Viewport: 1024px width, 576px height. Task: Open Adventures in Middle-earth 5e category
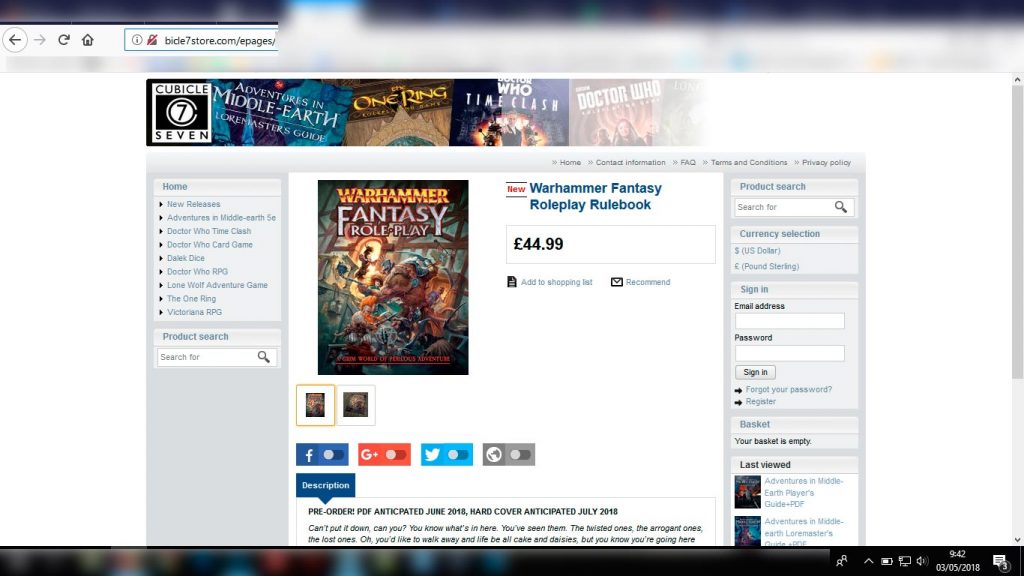221,218
